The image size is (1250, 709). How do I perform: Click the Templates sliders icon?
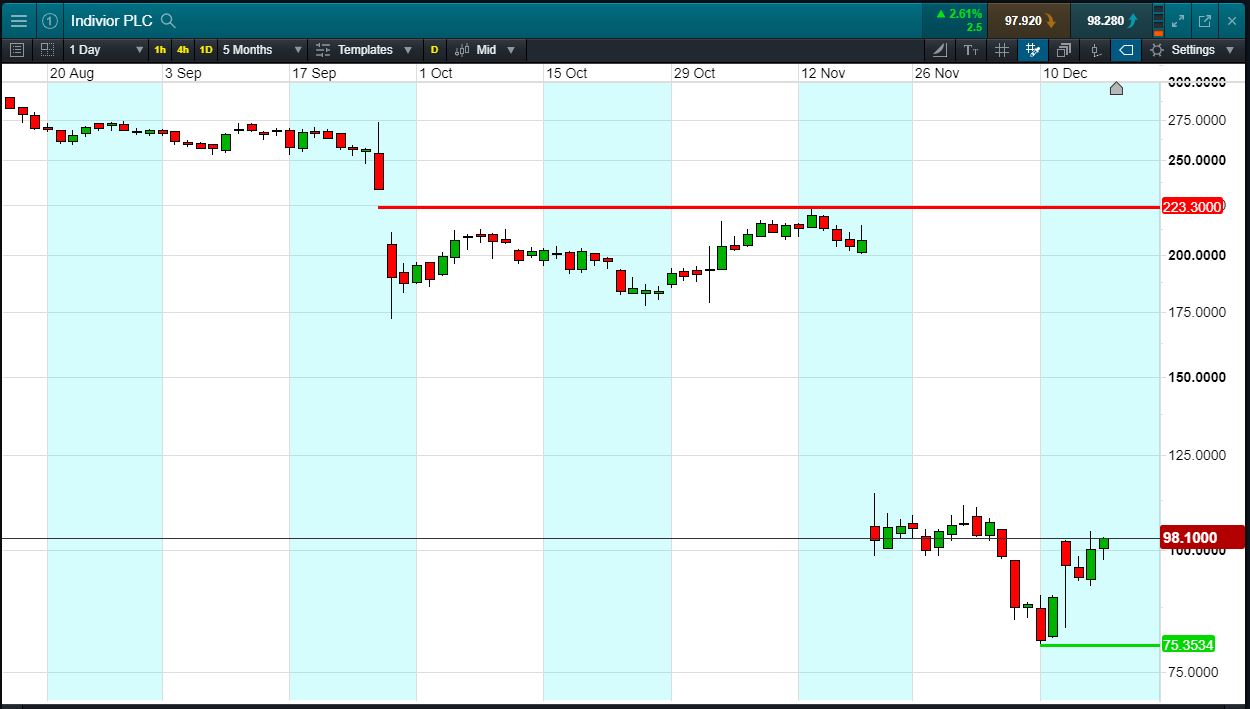[x=323, y=49]
